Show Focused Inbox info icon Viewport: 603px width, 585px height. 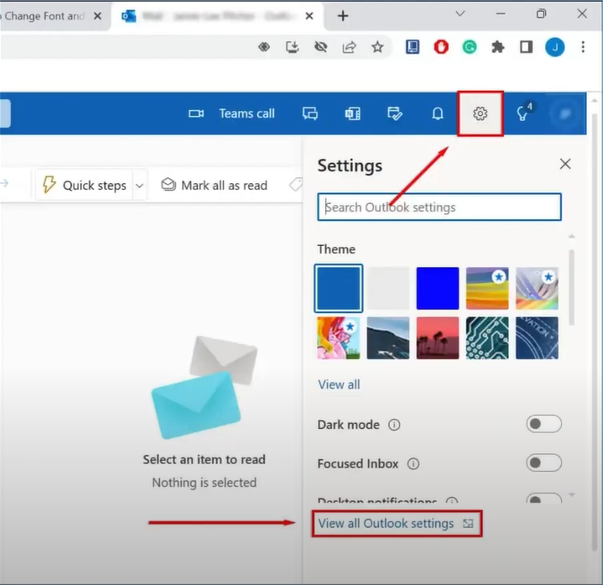[413, 463]
